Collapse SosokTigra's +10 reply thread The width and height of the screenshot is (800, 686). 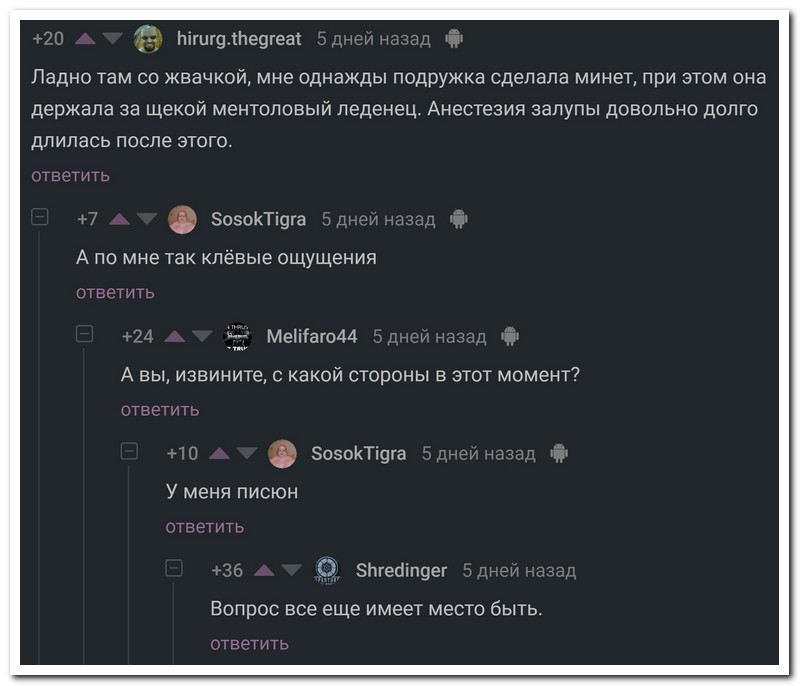coord(129,451)
